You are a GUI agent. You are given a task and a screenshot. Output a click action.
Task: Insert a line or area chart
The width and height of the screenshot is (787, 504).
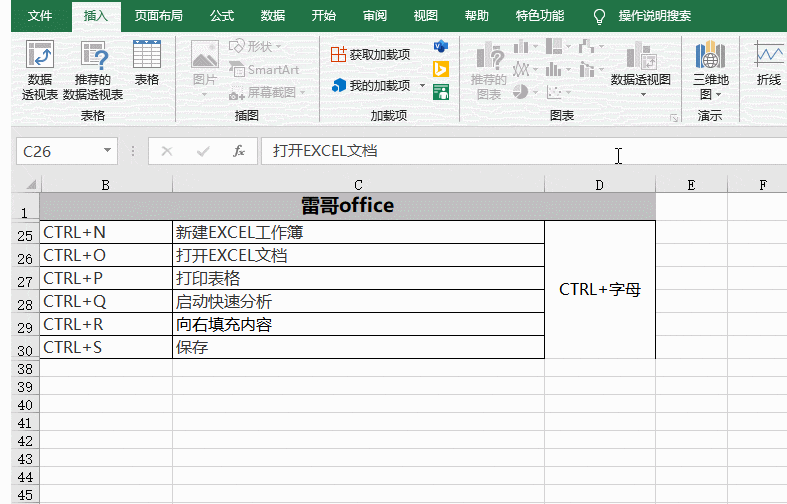tap(525, 69)
